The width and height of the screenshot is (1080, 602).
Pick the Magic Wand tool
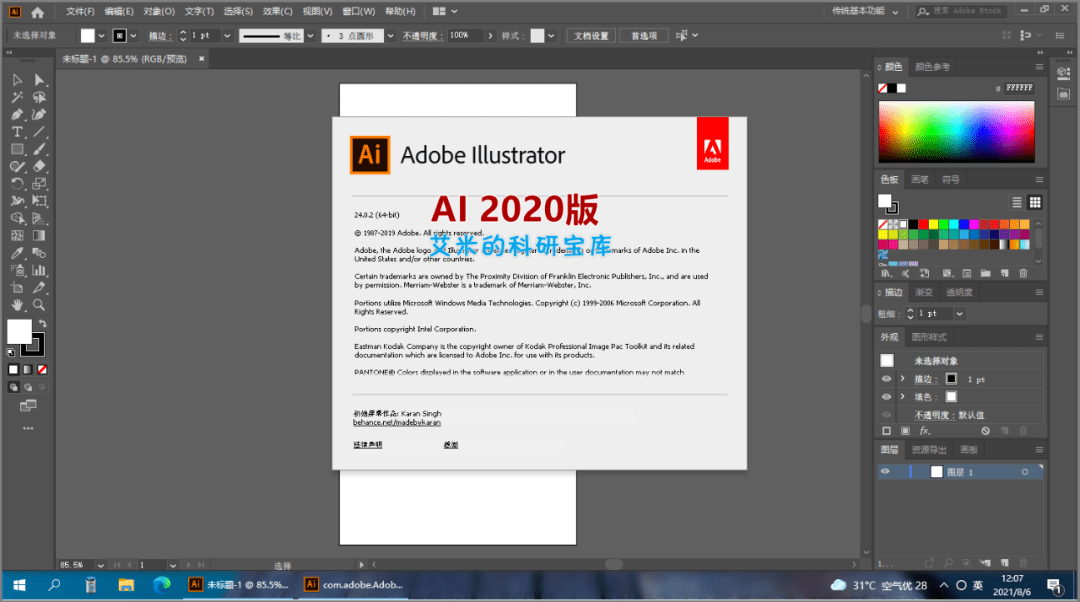pyautogui.click(x=17, y=97)
